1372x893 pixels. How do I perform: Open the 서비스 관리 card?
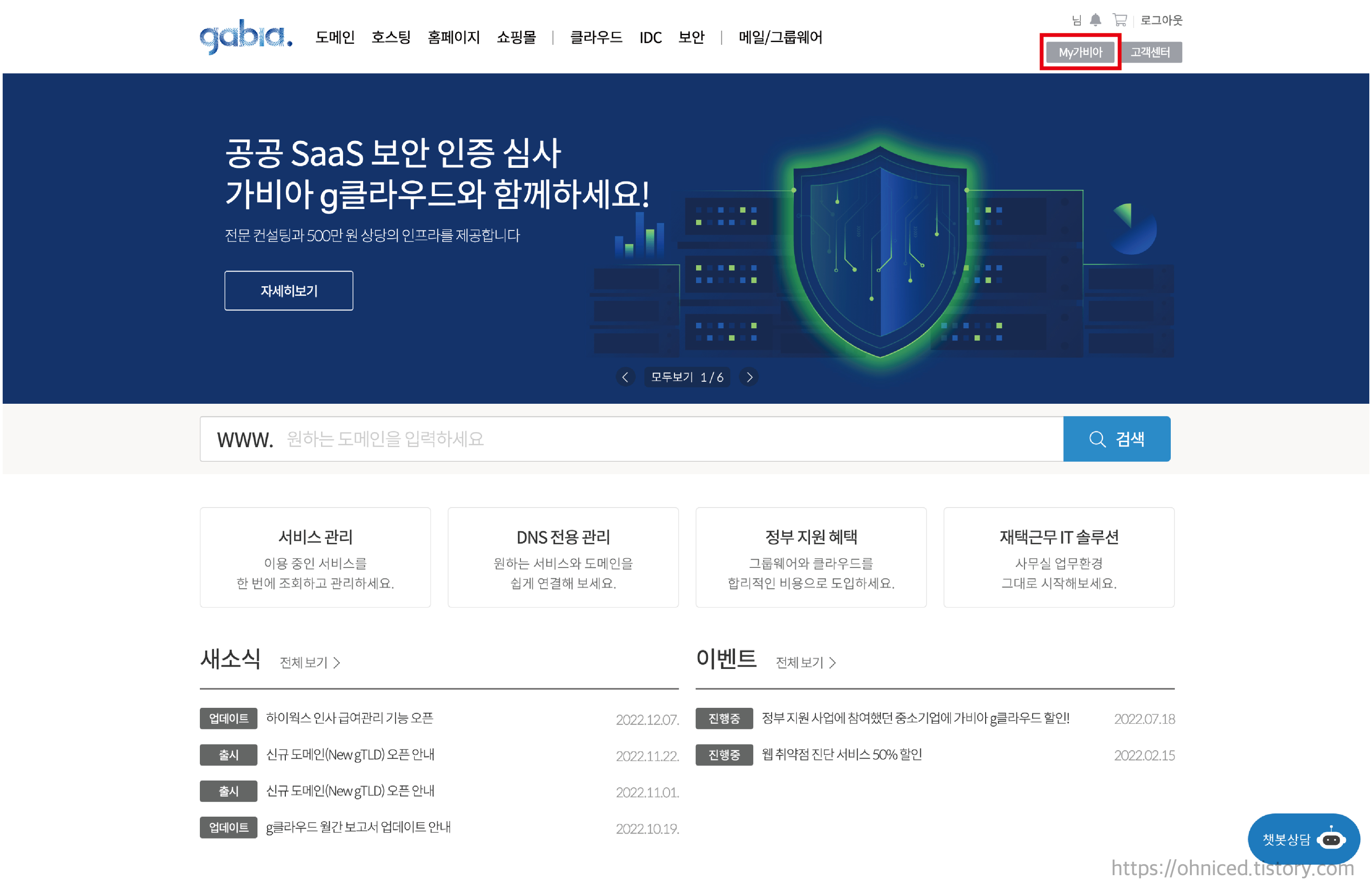click(x=315, y=557)
